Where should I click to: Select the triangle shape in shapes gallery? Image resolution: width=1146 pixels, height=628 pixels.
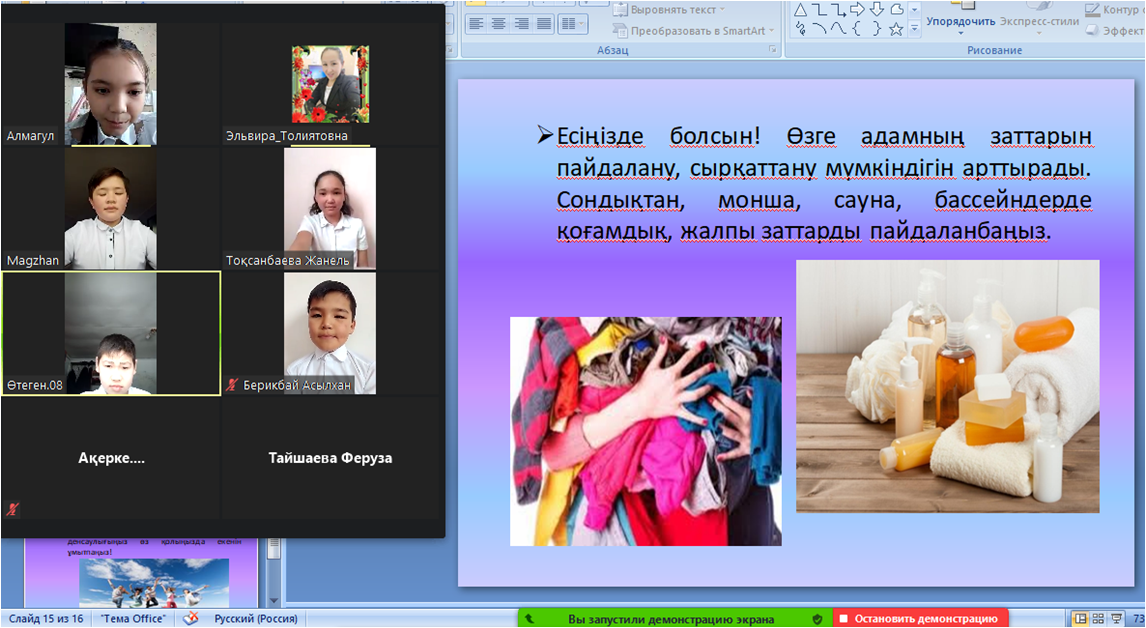coord(800,10)
